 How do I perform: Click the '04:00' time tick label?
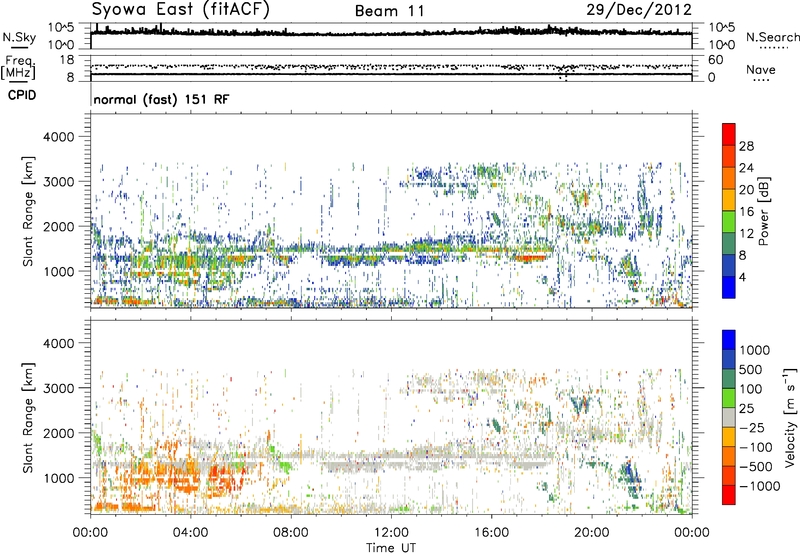point(190,533)
